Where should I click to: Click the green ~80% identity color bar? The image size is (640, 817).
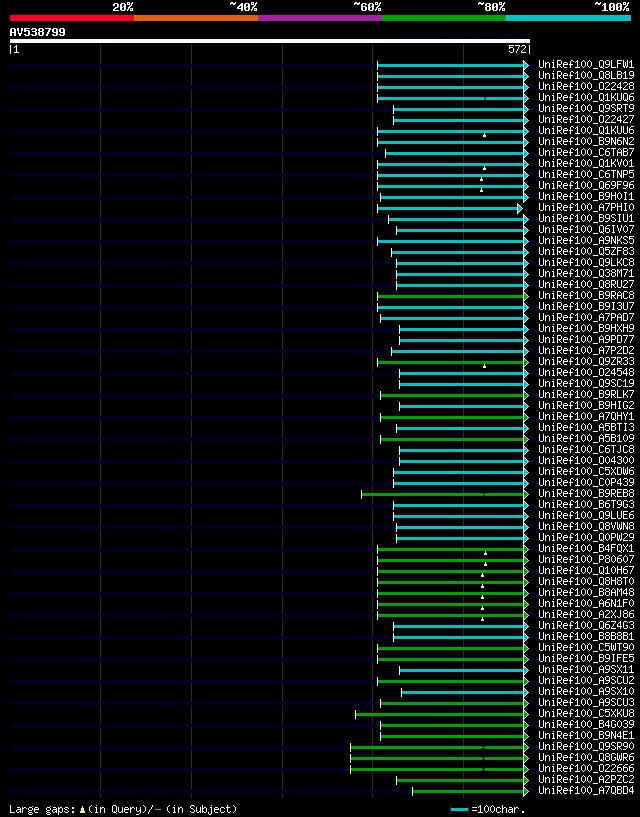444,18
